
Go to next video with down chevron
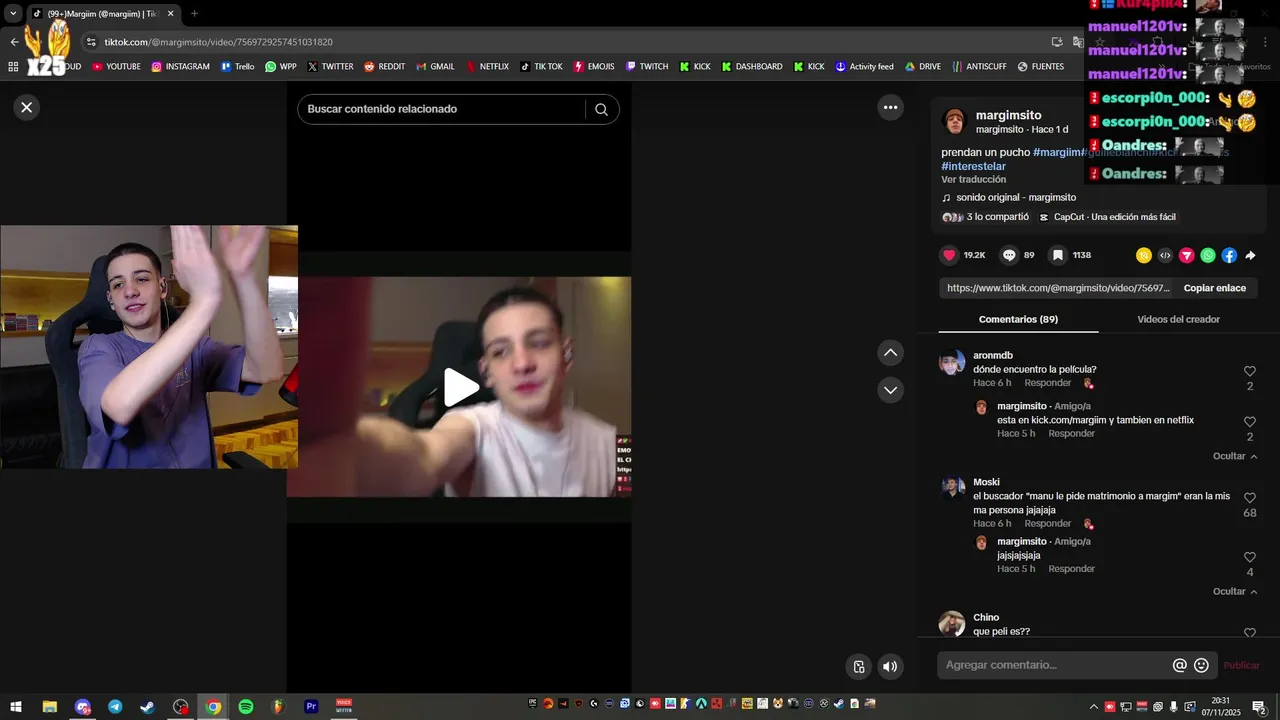(x=890, y=390)
